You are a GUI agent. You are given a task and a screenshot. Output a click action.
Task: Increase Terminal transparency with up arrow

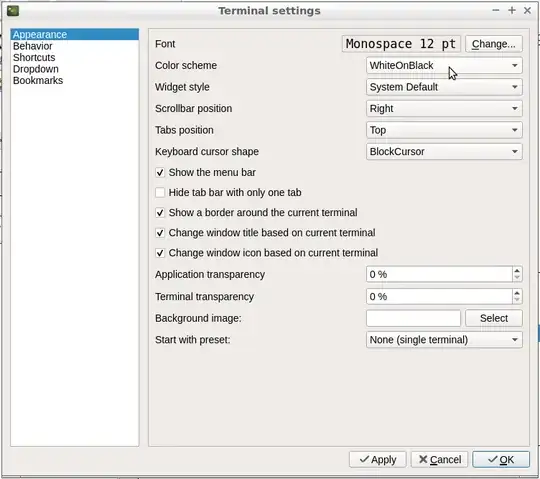pyautogui.click(x=517, y=293)
